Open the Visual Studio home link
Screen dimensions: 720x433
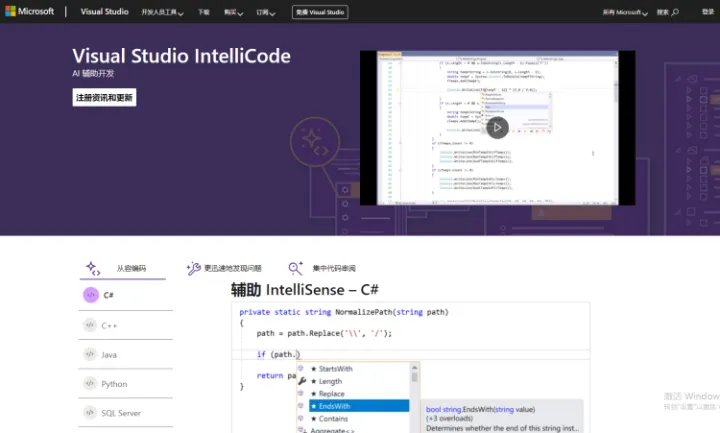click(104, 12)
